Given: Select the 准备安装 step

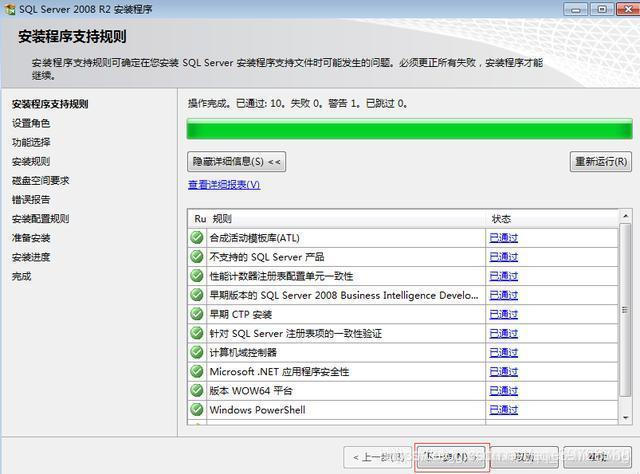Looking at the screenshot, I should coord(31,238).
